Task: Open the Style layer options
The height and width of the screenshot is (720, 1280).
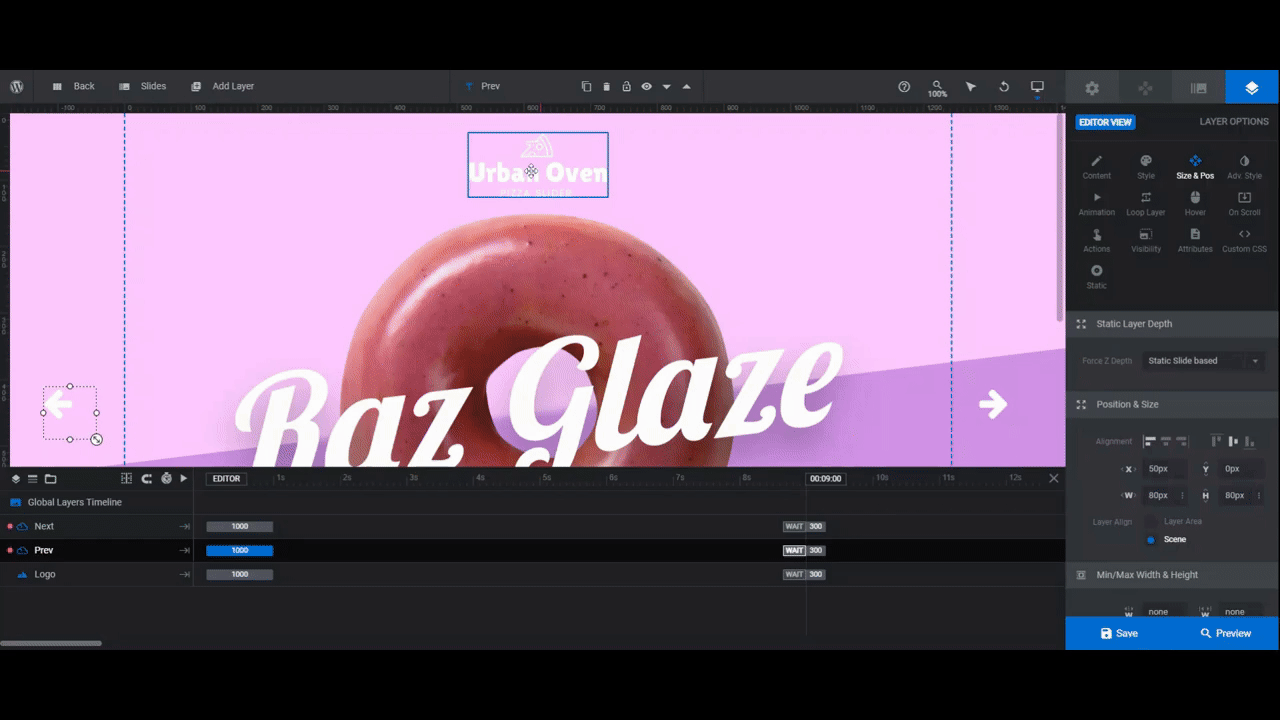Action: pos(1146,167)
